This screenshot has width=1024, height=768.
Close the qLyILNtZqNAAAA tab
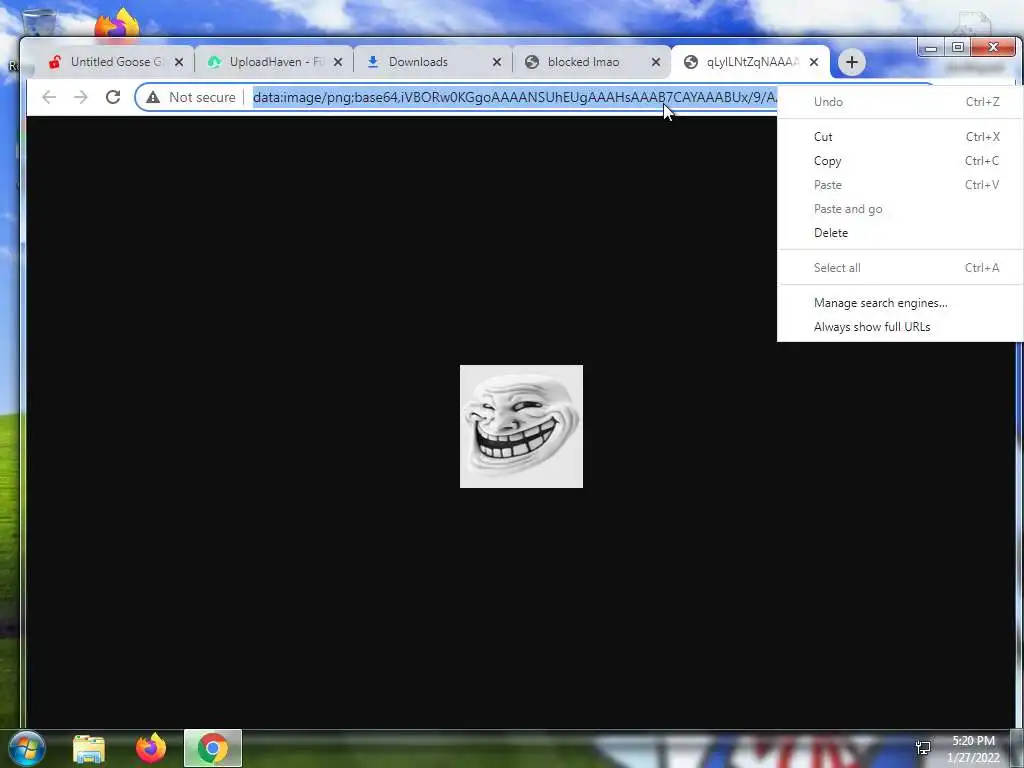tap(814, 62)
